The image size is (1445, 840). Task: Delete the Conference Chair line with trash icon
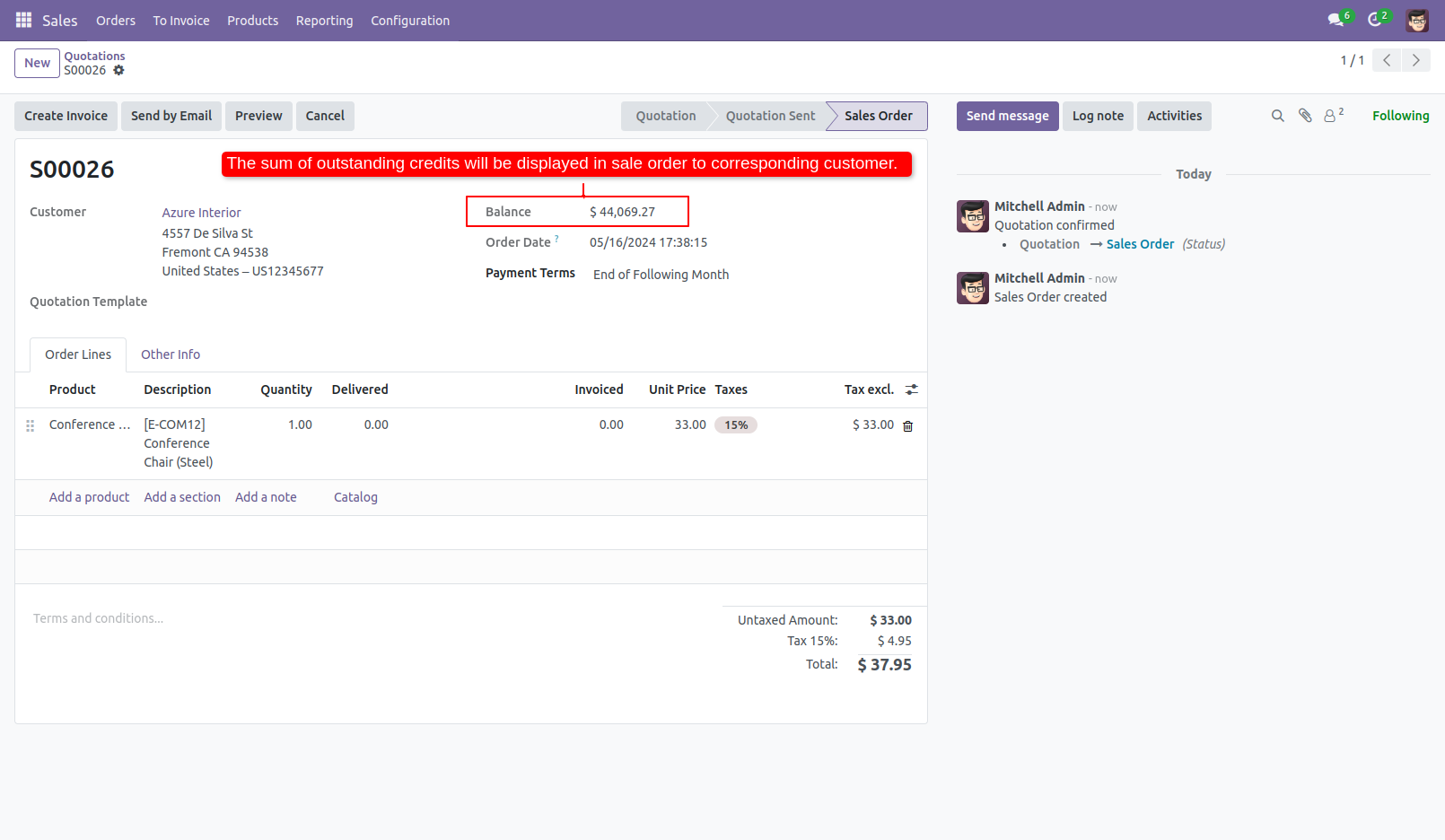click(907, 425)
